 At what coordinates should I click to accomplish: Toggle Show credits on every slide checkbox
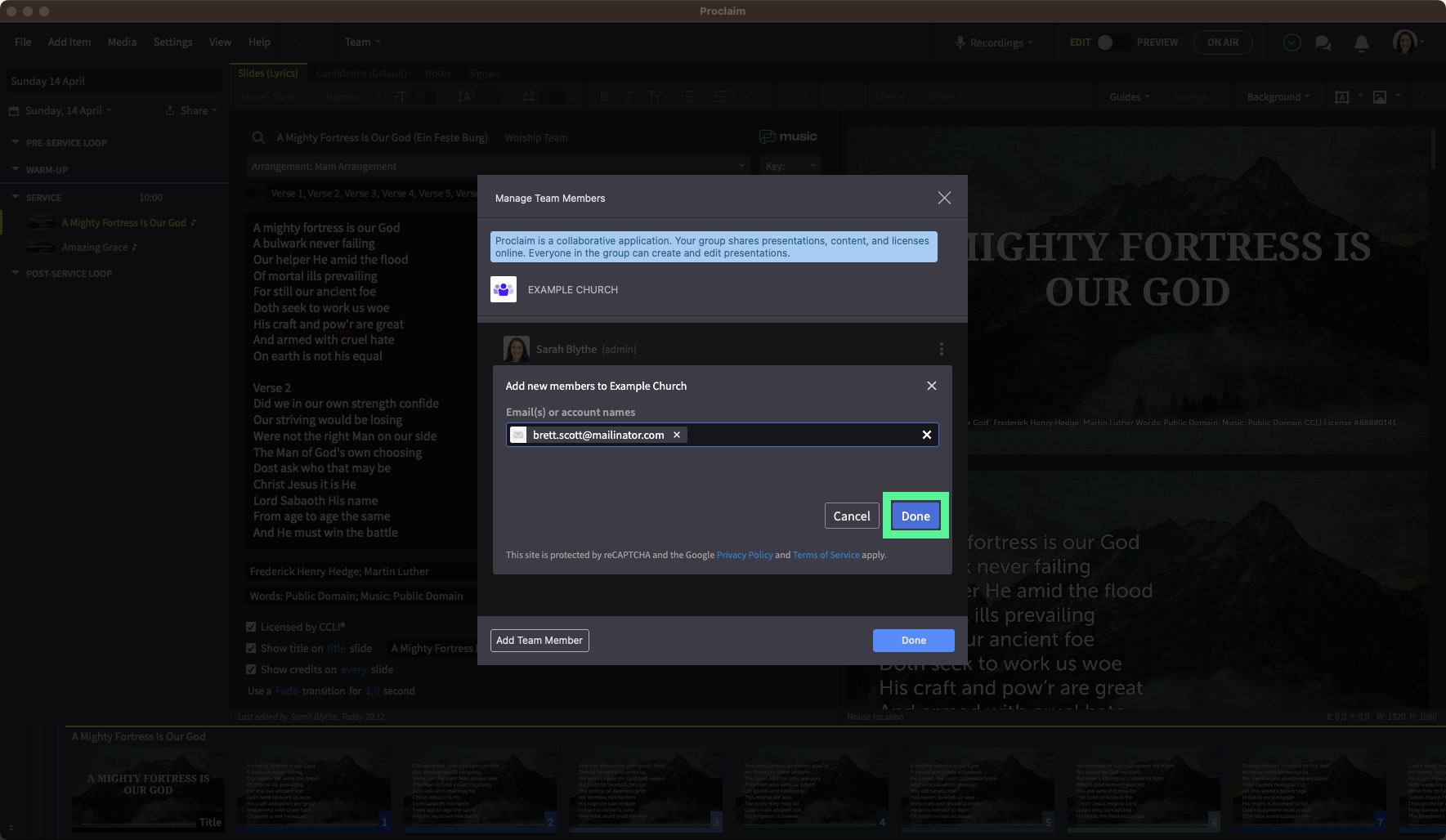click(x=251, y=669)
